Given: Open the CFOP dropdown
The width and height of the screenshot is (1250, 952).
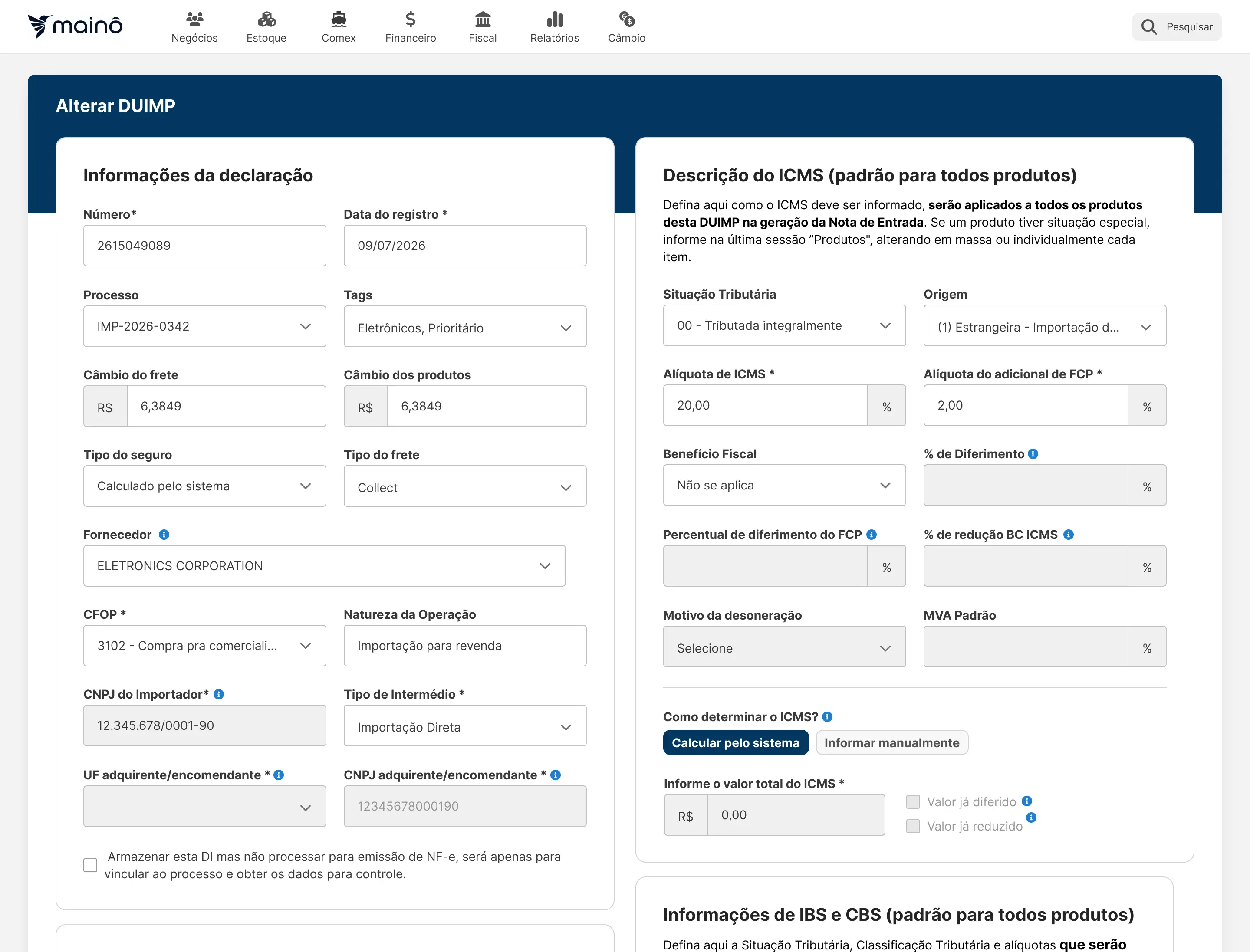Looking at the screenshot, I should [205, 646].
